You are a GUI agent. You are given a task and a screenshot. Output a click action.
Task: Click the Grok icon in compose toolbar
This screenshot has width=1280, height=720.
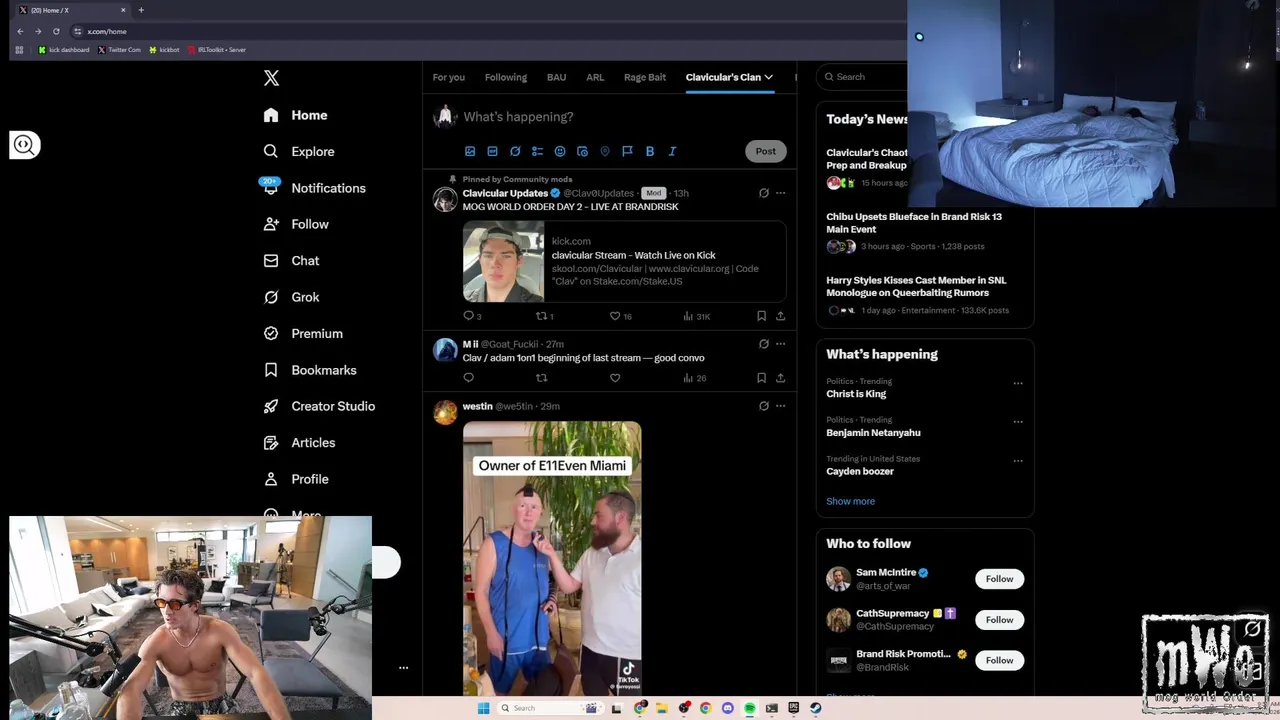click(515, 151)
